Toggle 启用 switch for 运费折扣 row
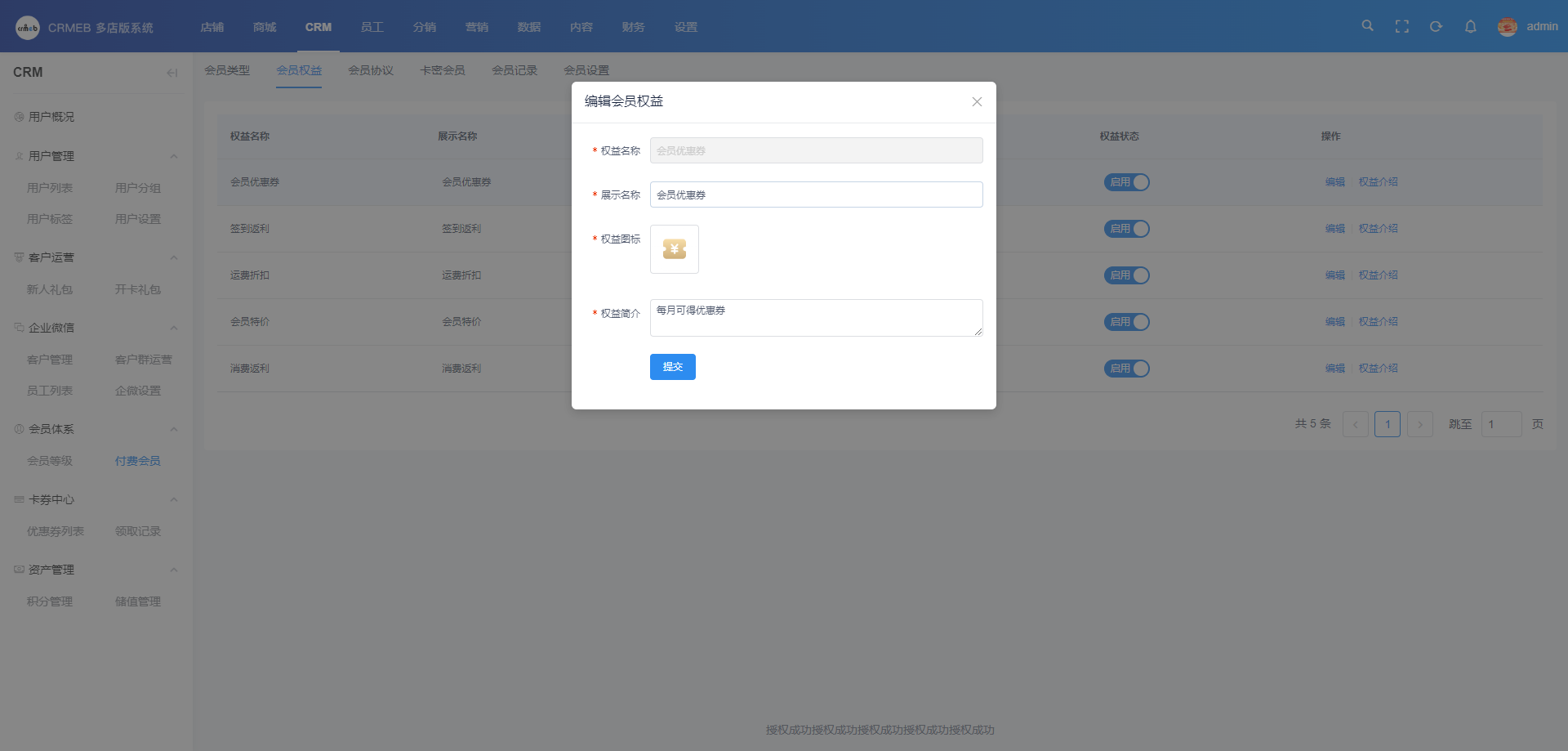This screenshot has height=751, width=1568. pyautogui.click(x=1126, y=275)
